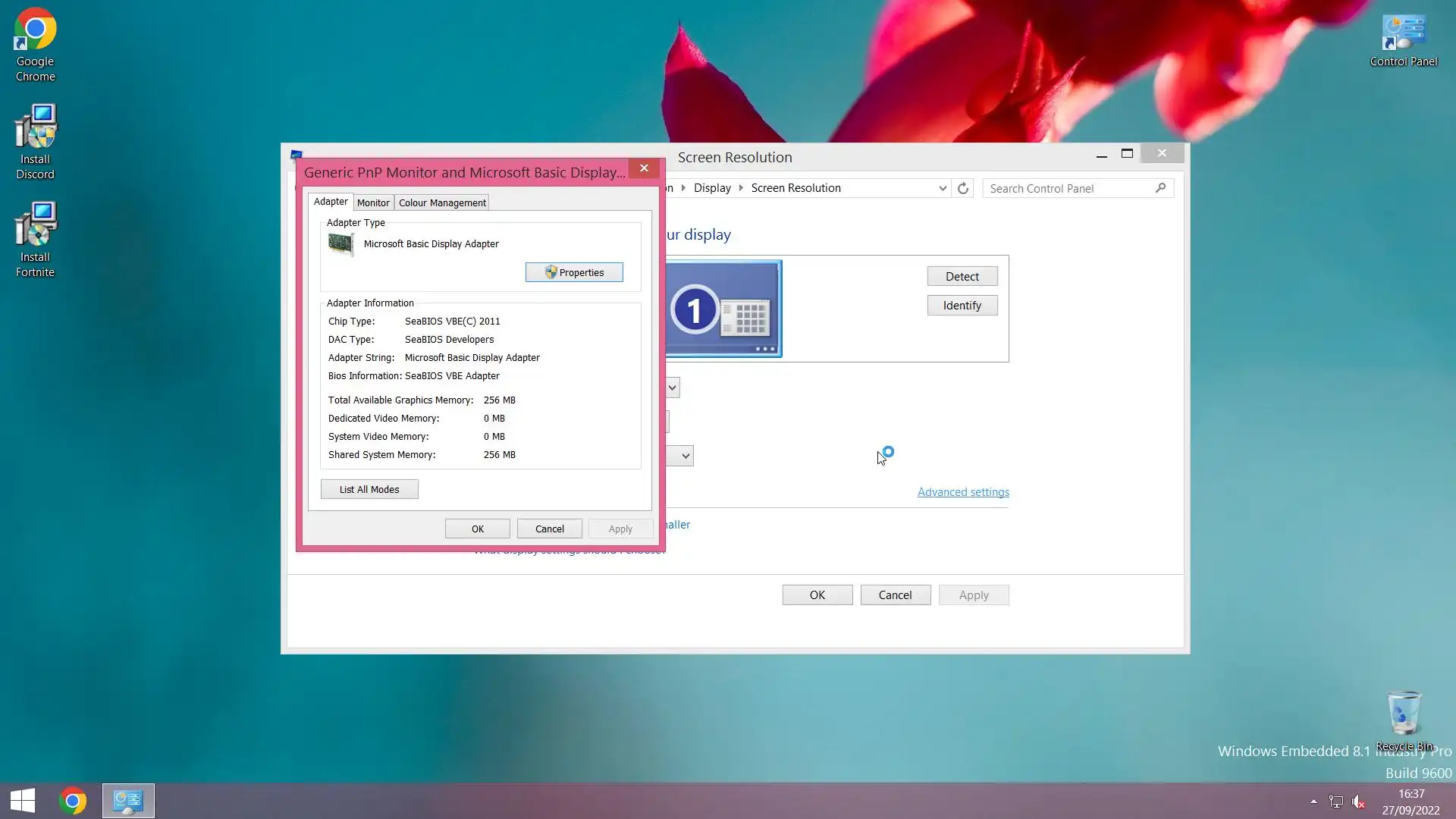Open the orientation dropdown arrow
1456x819 pixels.
tap(686, 456)
